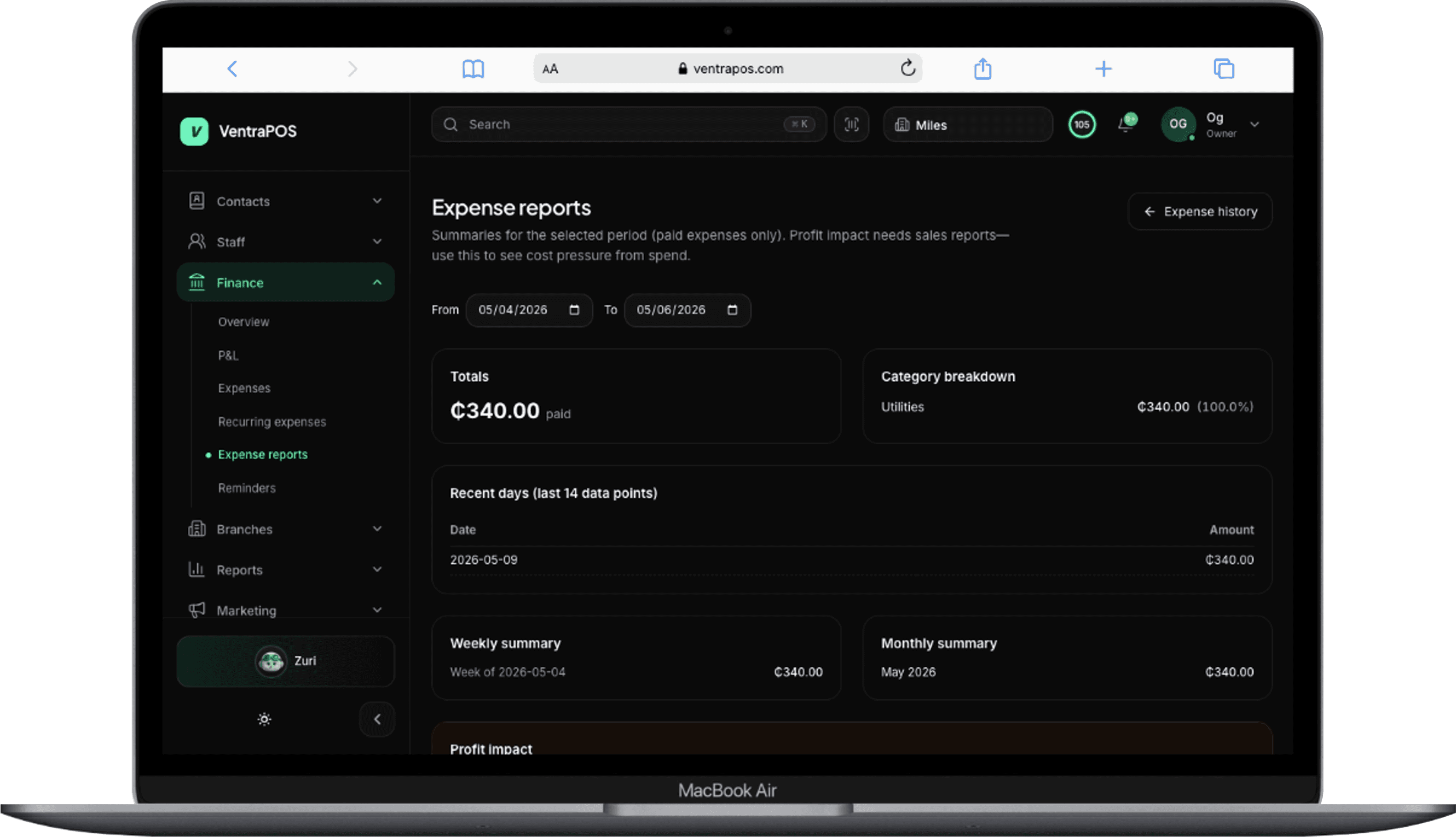Viewport: 1456px width, 837px height.
Task: Click the Zuri avatar image
Action: (271, 662)
